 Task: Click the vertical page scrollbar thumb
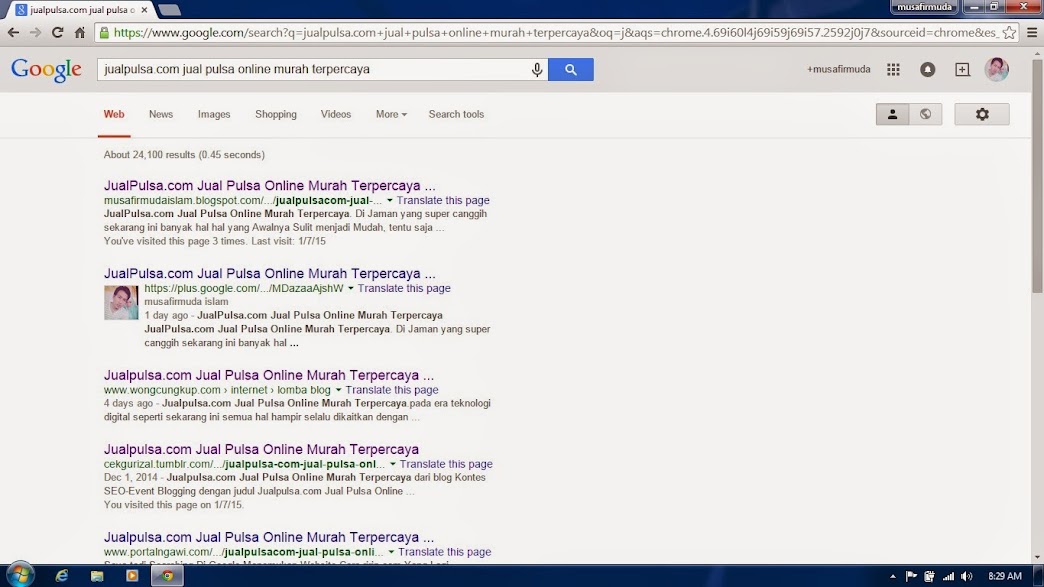pyautogui.click(x=1037, y=176)
